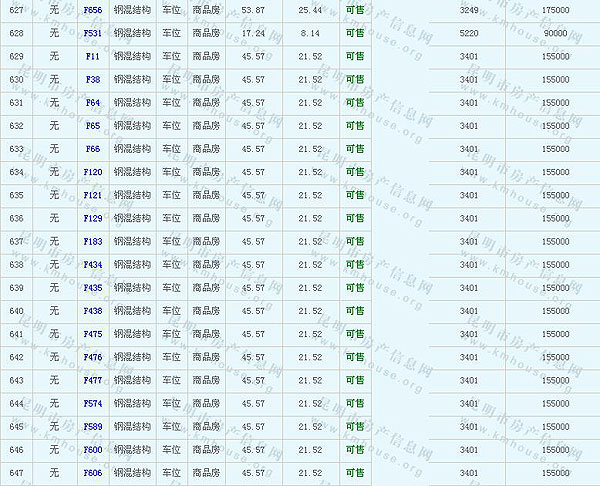The height and width of the screenshot is (486, 600).
Task: Open parking unit F183
Action: coord(93,241)
